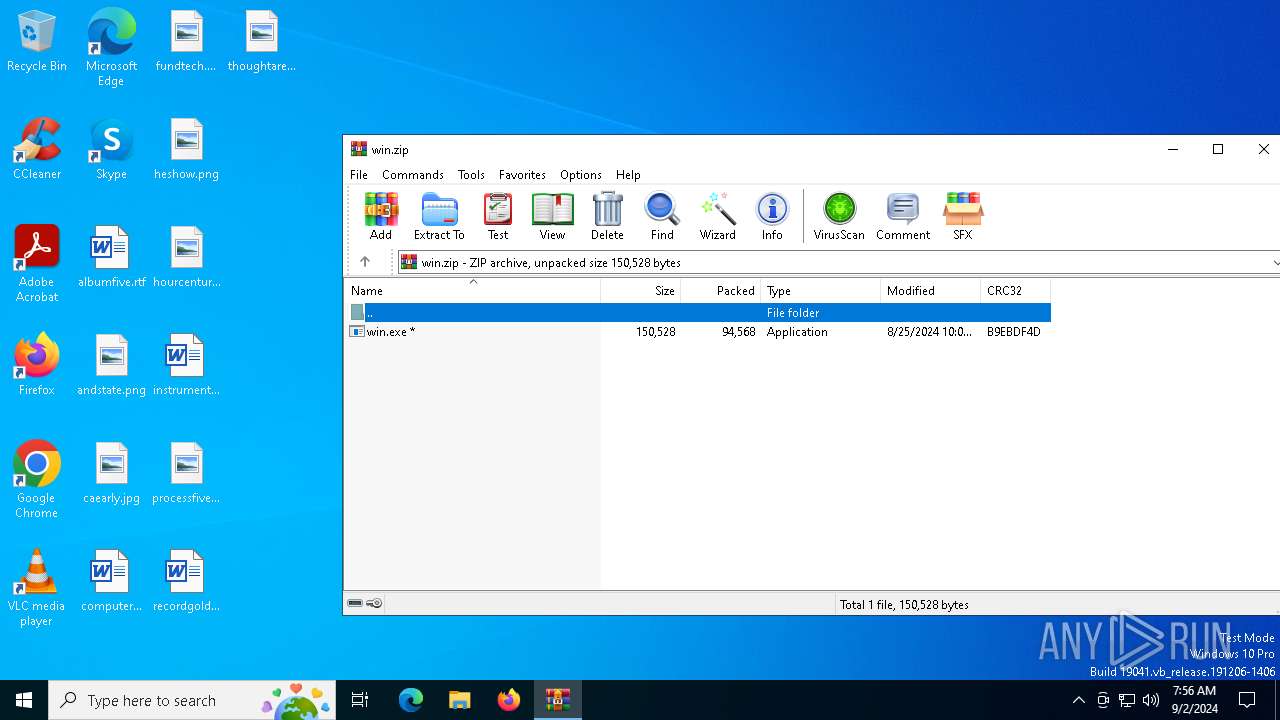Open the Favorites menu
Viewport: 1280px width, 720px height.
point(522,174)
